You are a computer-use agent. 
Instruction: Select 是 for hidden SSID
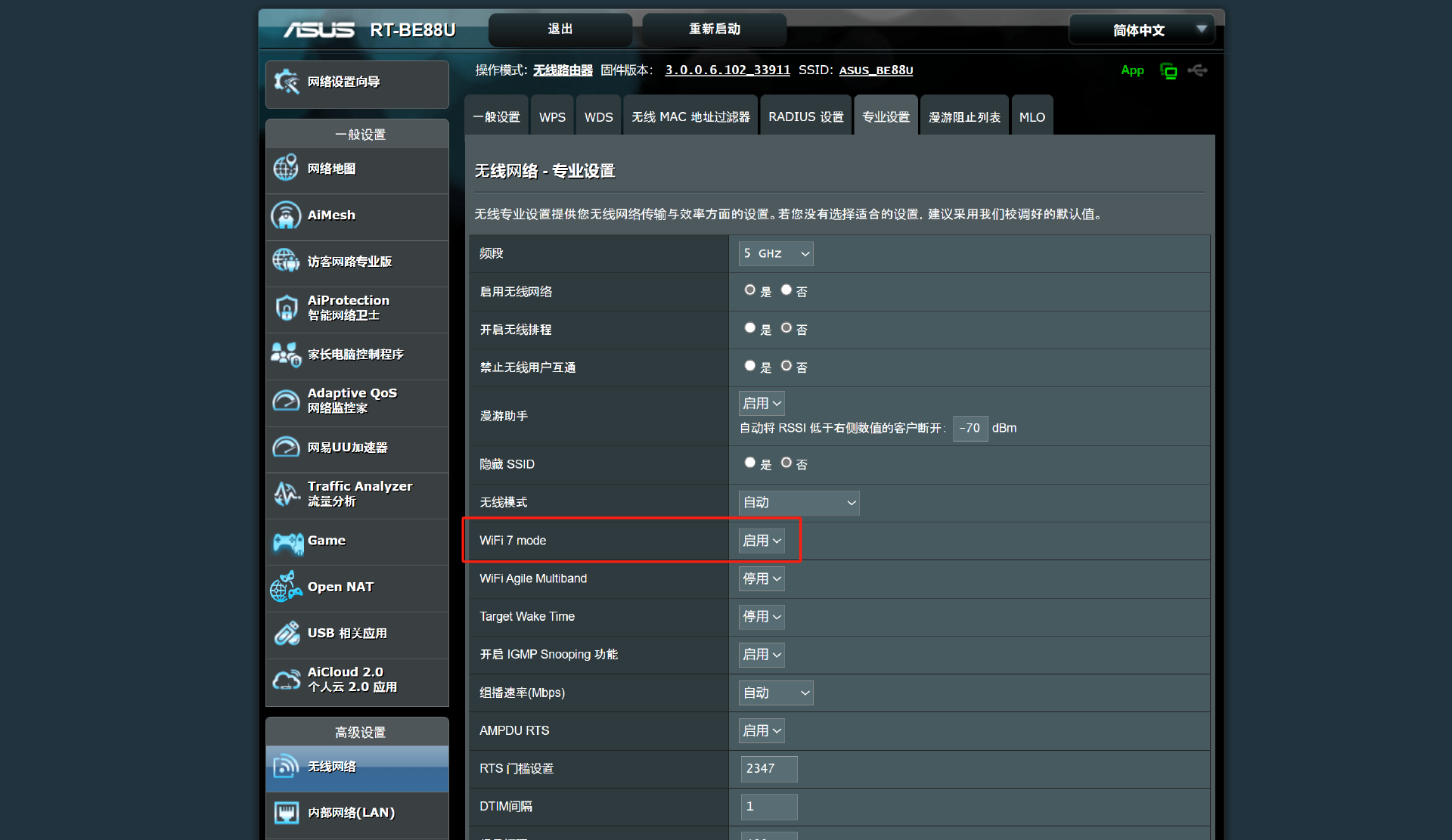coord(749,463)
